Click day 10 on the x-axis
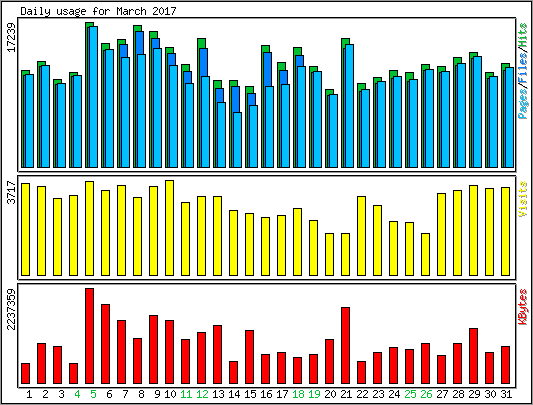The width and height of the screenshot is (533, 405). click(x=170, y=394)
